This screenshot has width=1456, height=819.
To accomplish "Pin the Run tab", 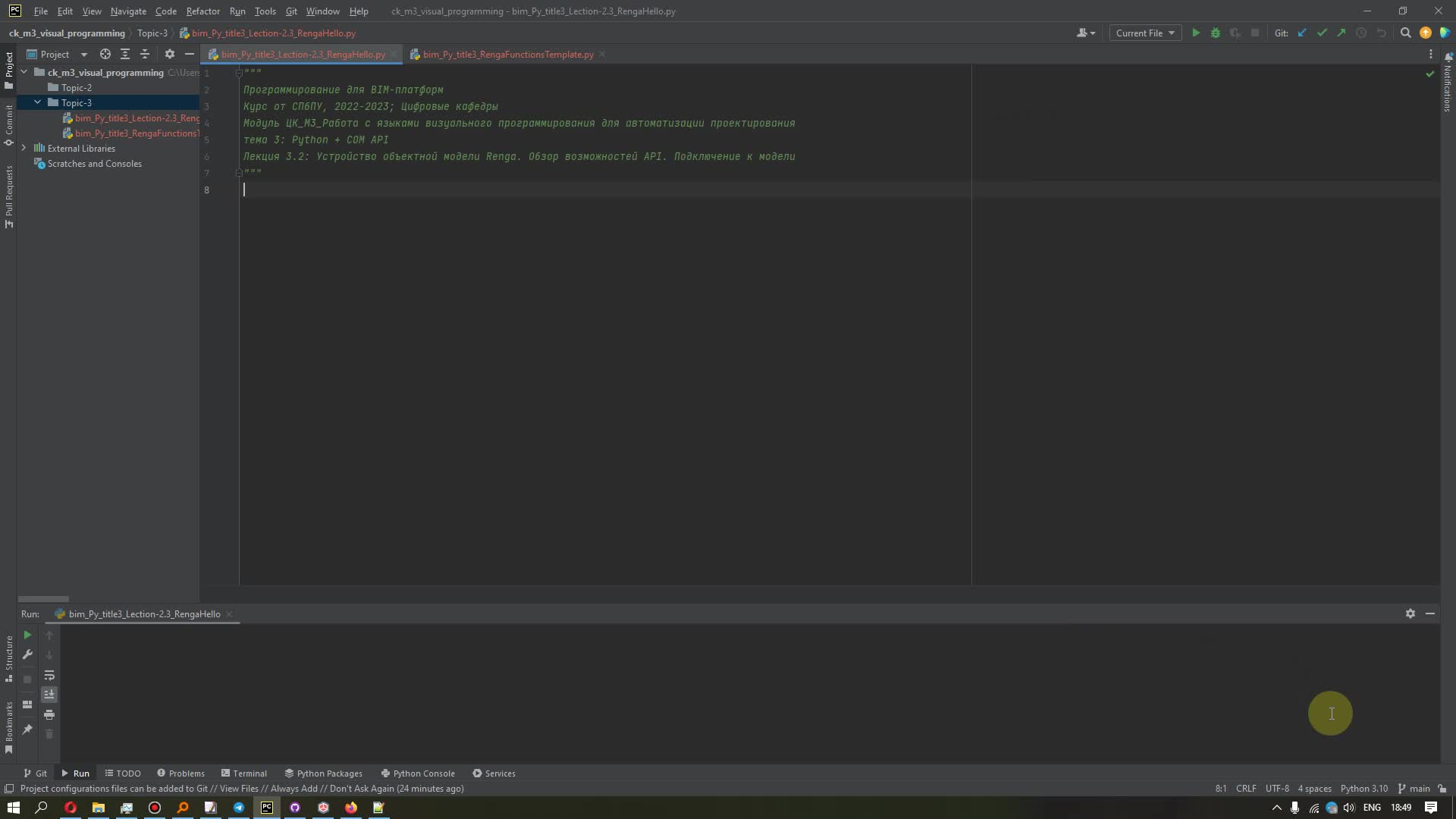I will coord(27,729).
